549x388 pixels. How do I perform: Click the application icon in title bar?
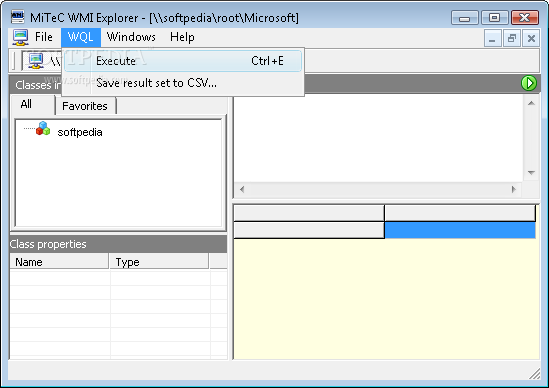(18, 16)
